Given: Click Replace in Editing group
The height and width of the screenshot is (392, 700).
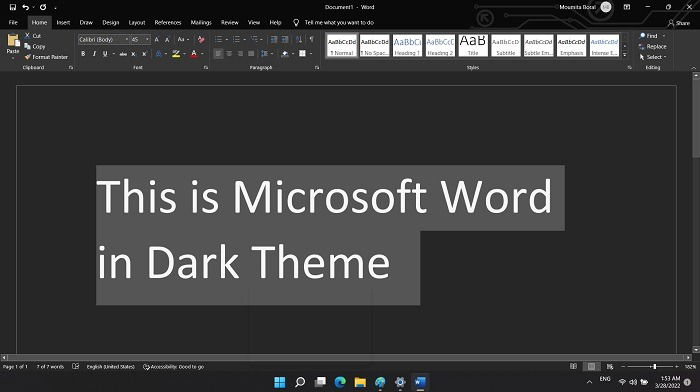Looking at the screenshot, I should [653, 46].
